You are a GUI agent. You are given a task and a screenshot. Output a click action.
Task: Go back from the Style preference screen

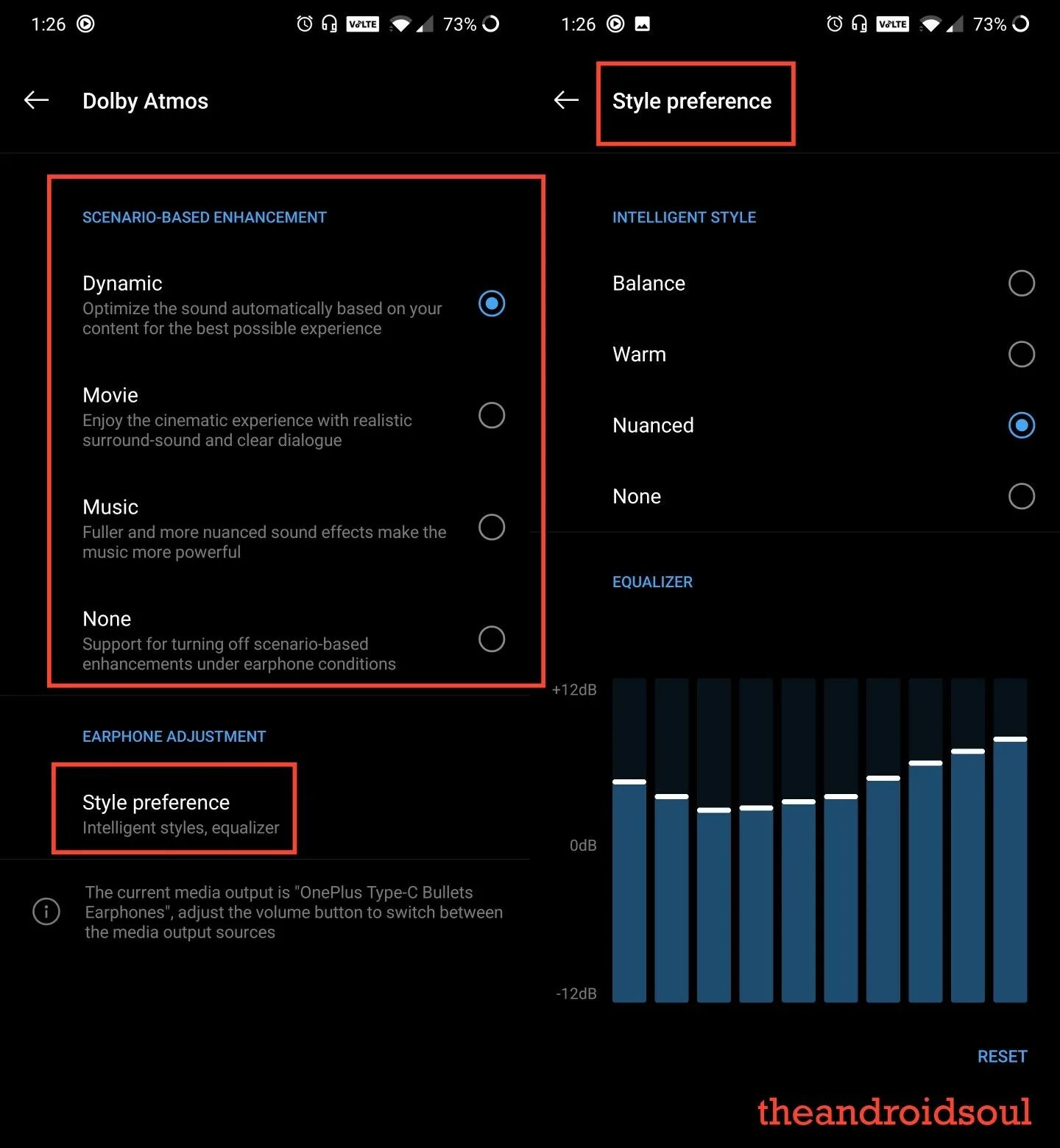click(566, 100)
